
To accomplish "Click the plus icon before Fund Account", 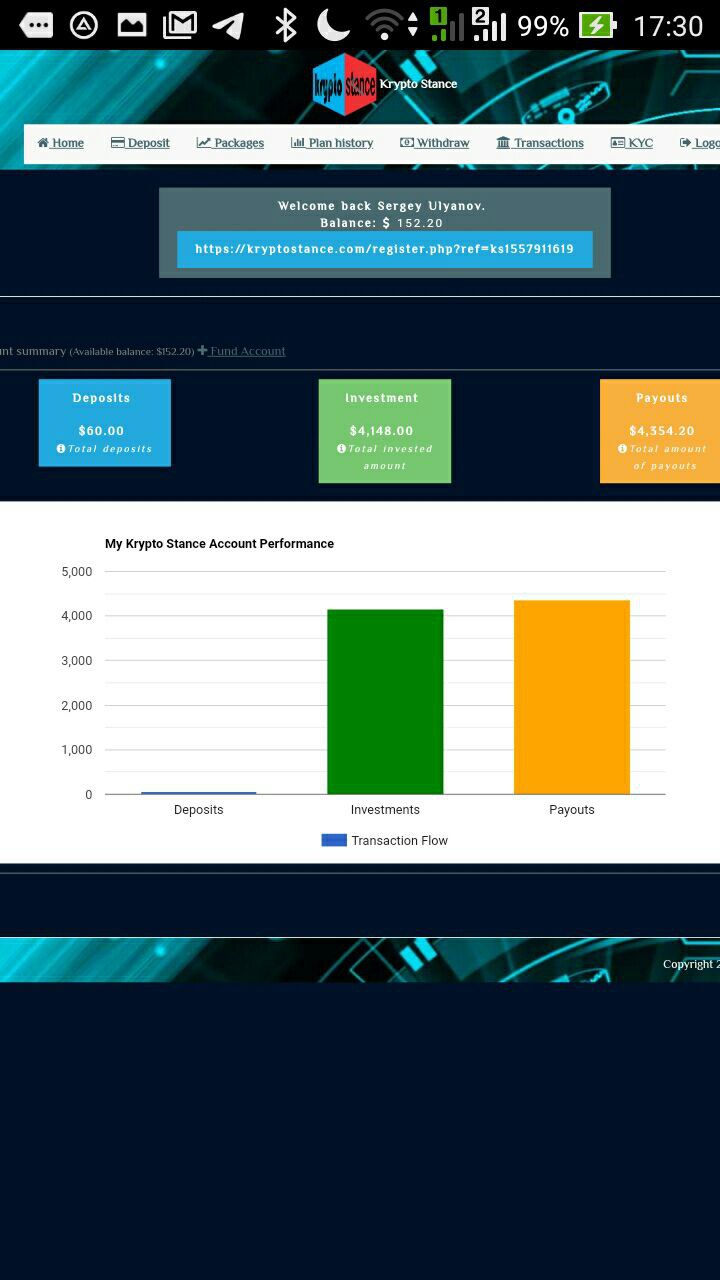I will tap(202, 351).
